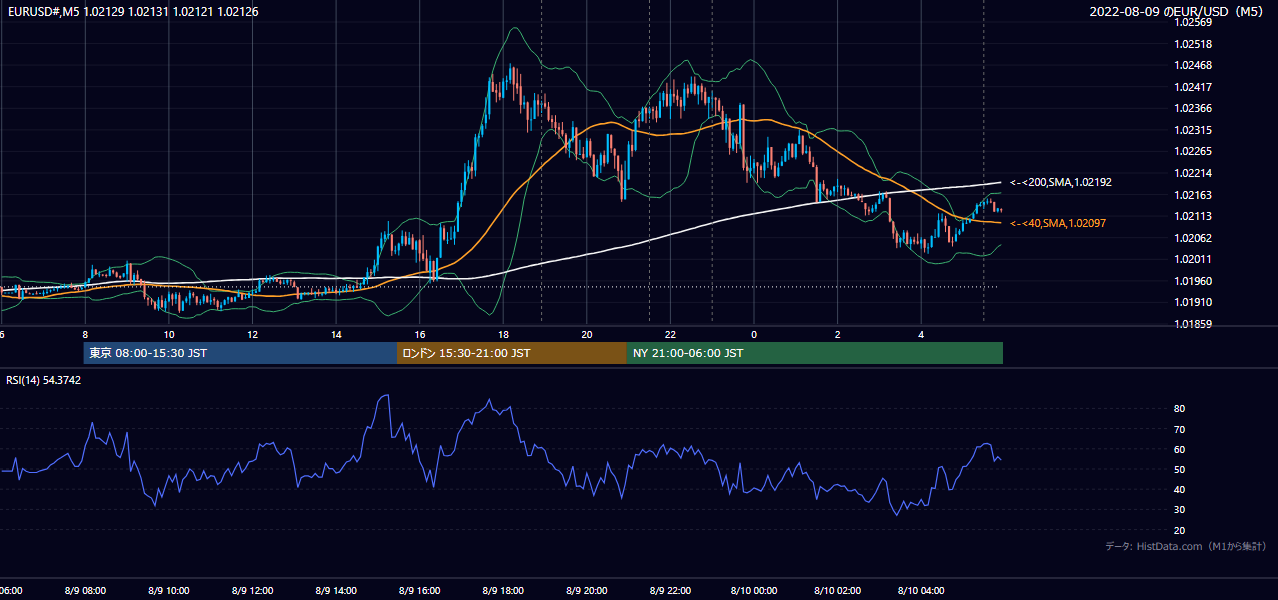Click price axis value 1.02569
This screenshot has height=600, width=1278.
click(x=1194, y=23)
